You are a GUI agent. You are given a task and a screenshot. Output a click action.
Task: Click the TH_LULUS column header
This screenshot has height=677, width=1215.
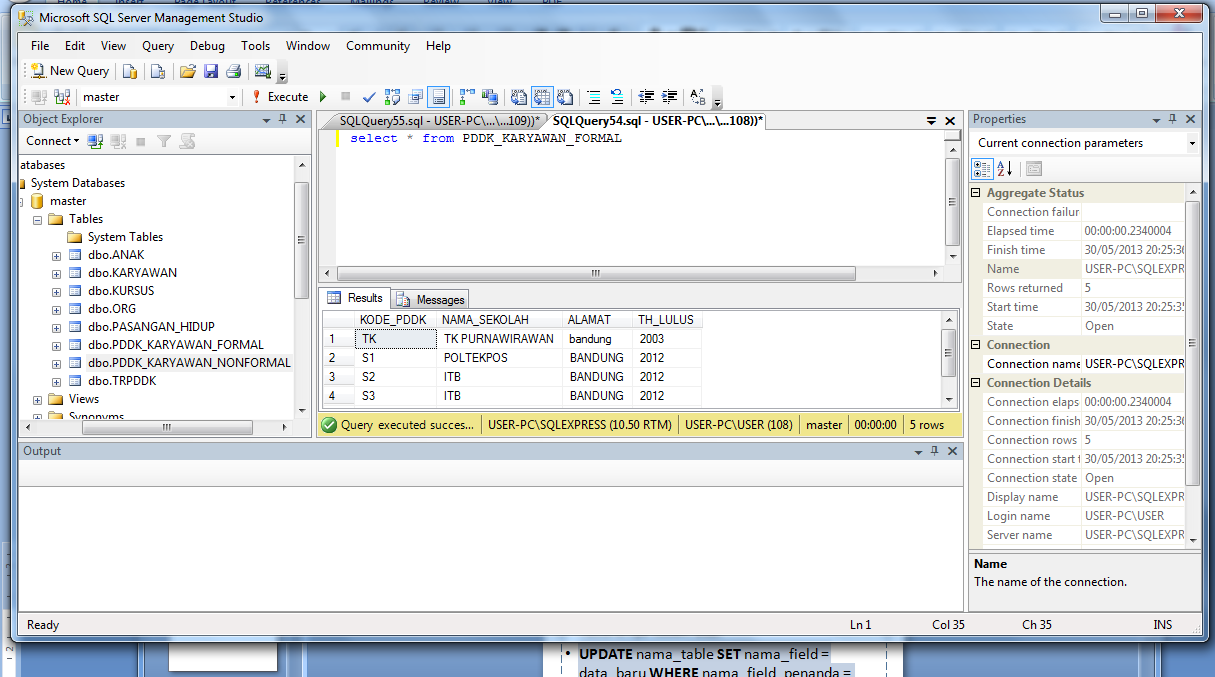click(x=666, y=320)
